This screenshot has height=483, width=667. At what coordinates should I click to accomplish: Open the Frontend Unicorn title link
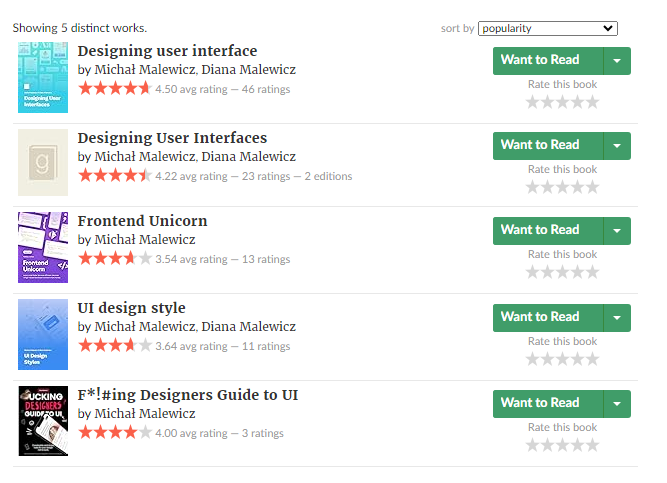coord(143,221)
